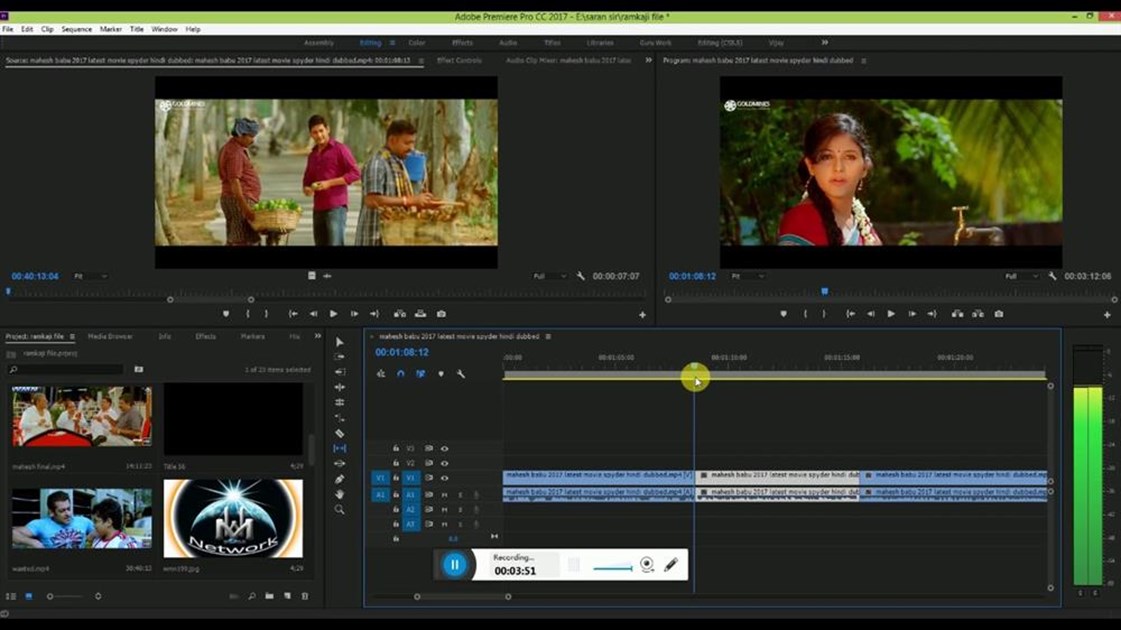
Task: Open the Sequence menu
Action: [x=76, y=29]
